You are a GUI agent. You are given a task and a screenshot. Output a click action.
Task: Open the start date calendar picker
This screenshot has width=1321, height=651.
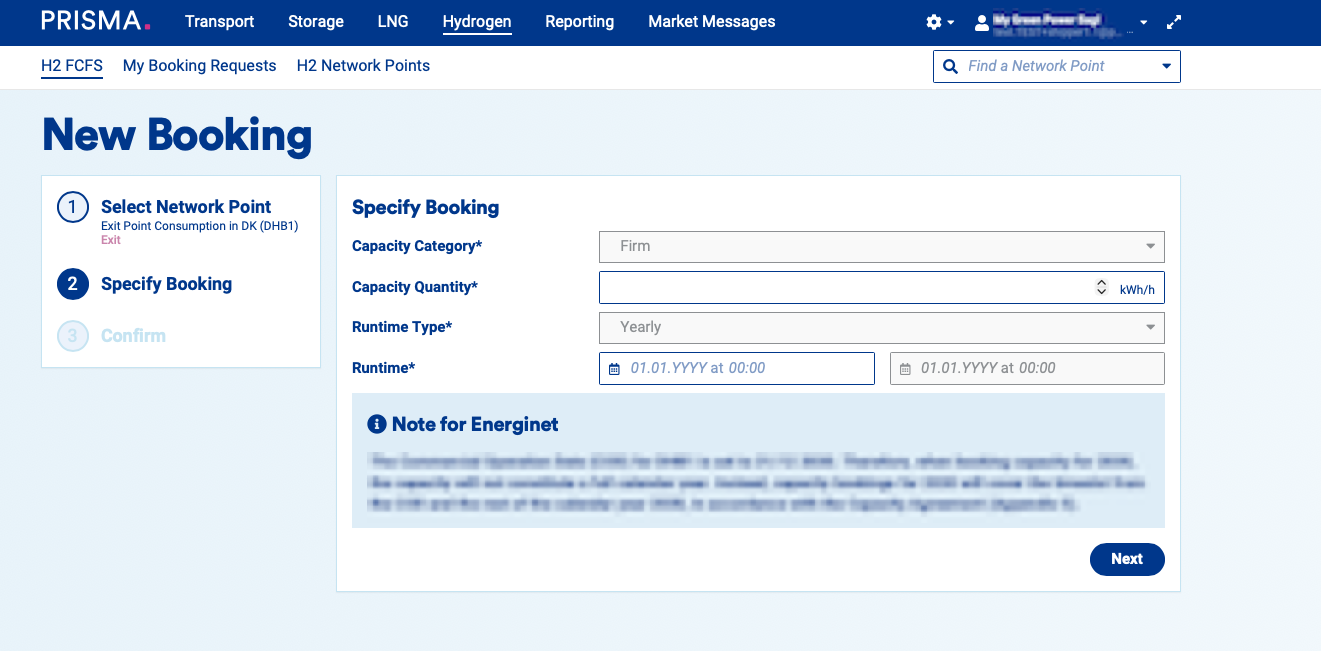(x=614, y=368)
